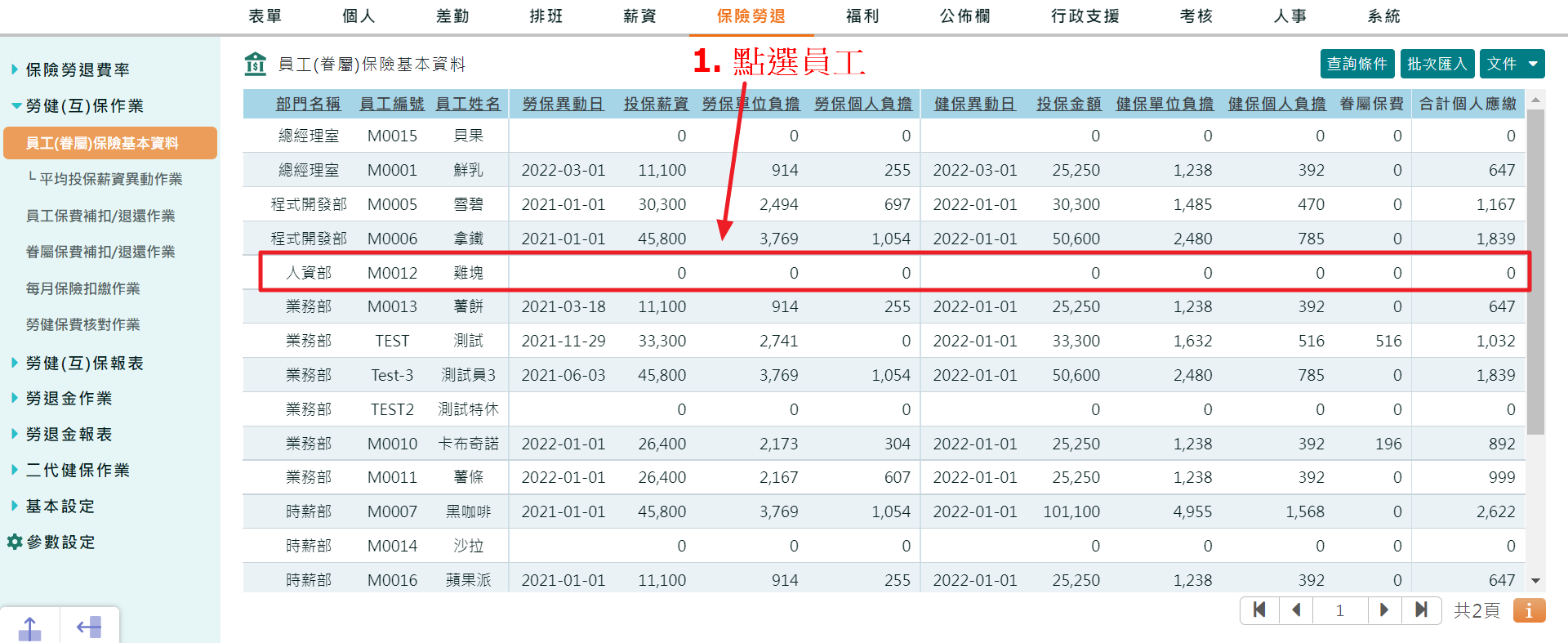Open 參數設定 in the sidebar
Viewport: 1568px width, 643px height.
[60, 542]
